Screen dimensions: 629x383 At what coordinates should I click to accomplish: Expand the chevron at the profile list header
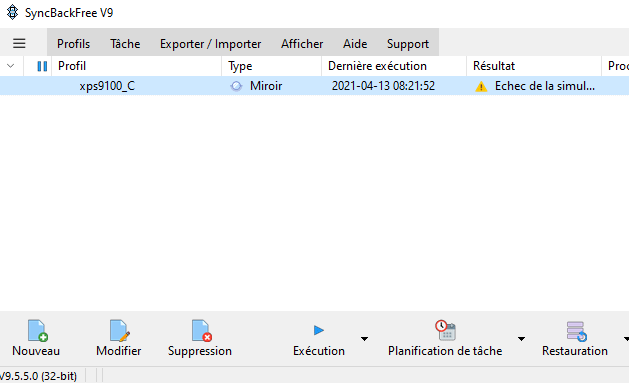pyautogui.click(x=11, y=66)
